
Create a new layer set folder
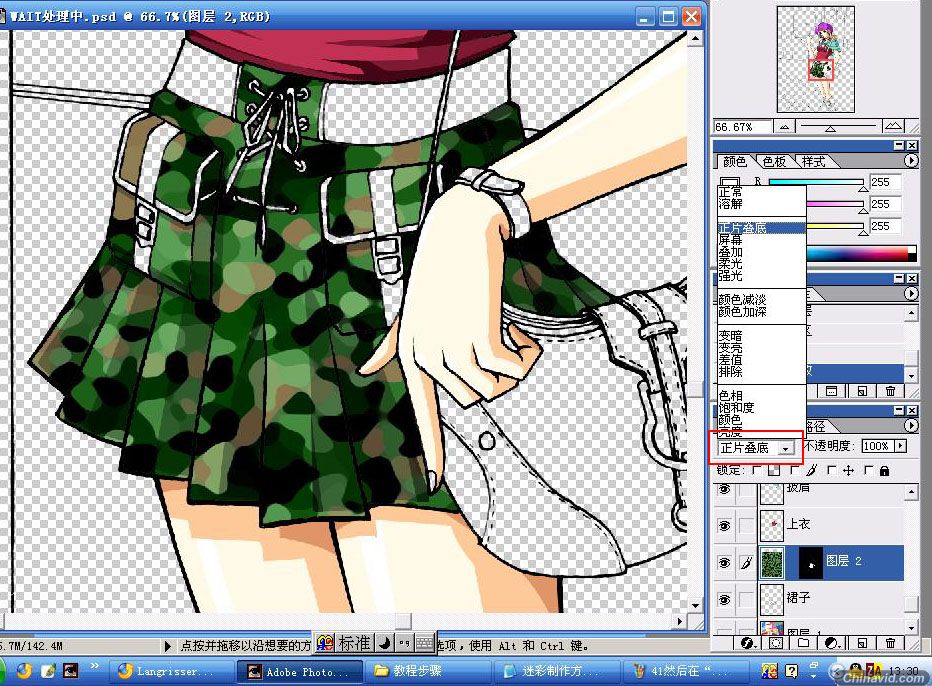804,643
